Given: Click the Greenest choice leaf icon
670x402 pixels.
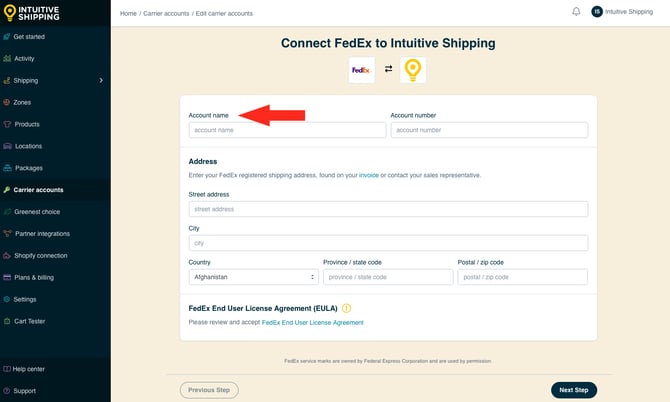Looking at the screenshot, I should tap(7, 212).
